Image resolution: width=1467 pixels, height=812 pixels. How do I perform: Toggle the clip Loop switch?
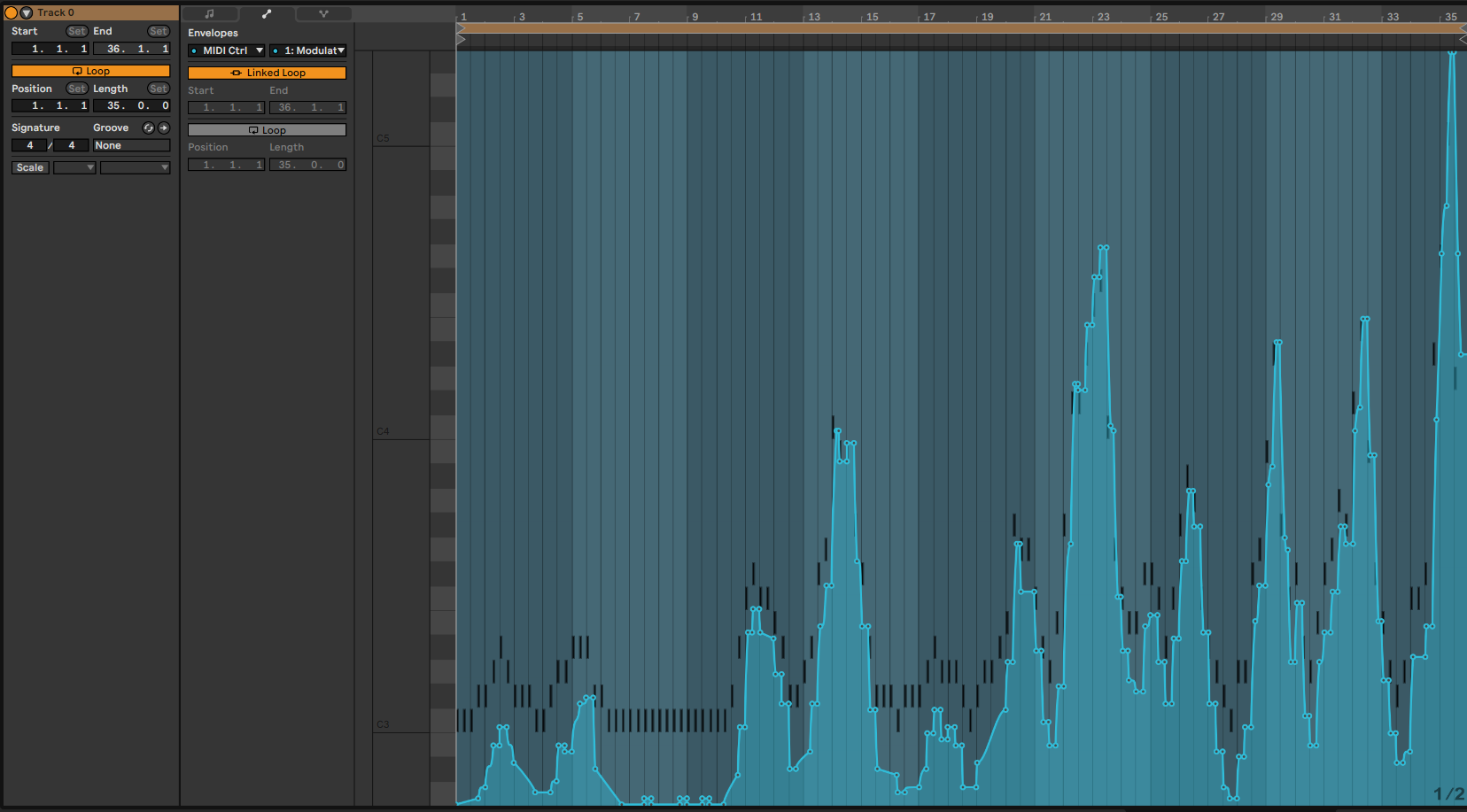click(x=90, y=71)
